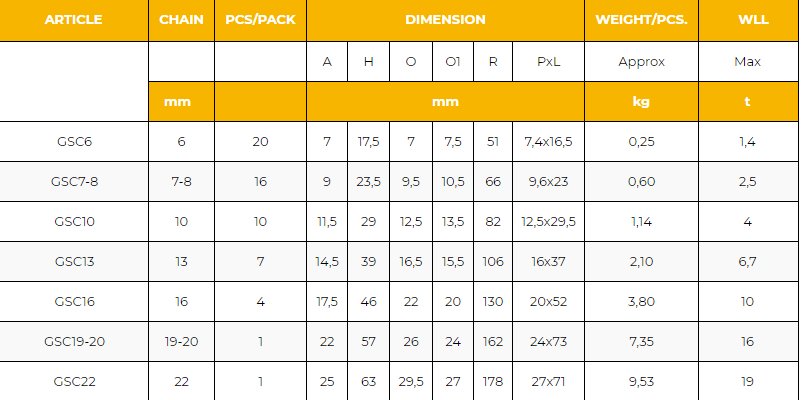Click the CHAIN column header
The height and width of the screenshot is (400, 801).
click(x=181, y=20)
